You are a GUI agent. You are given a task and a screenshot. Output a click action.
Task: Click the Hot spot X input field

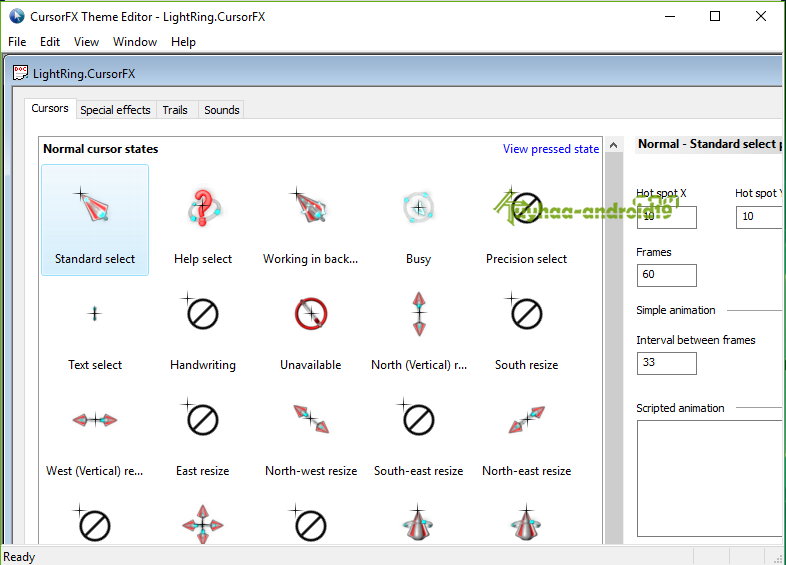click(666, 217)
